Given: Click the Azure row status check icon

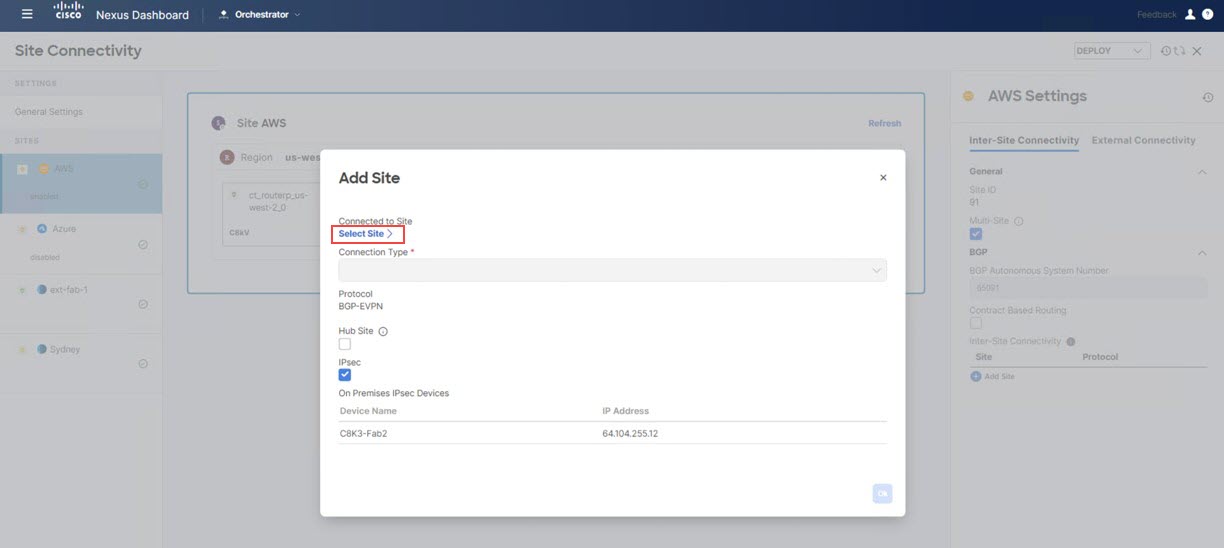Looking at the screenshot, I should (143, 244).
